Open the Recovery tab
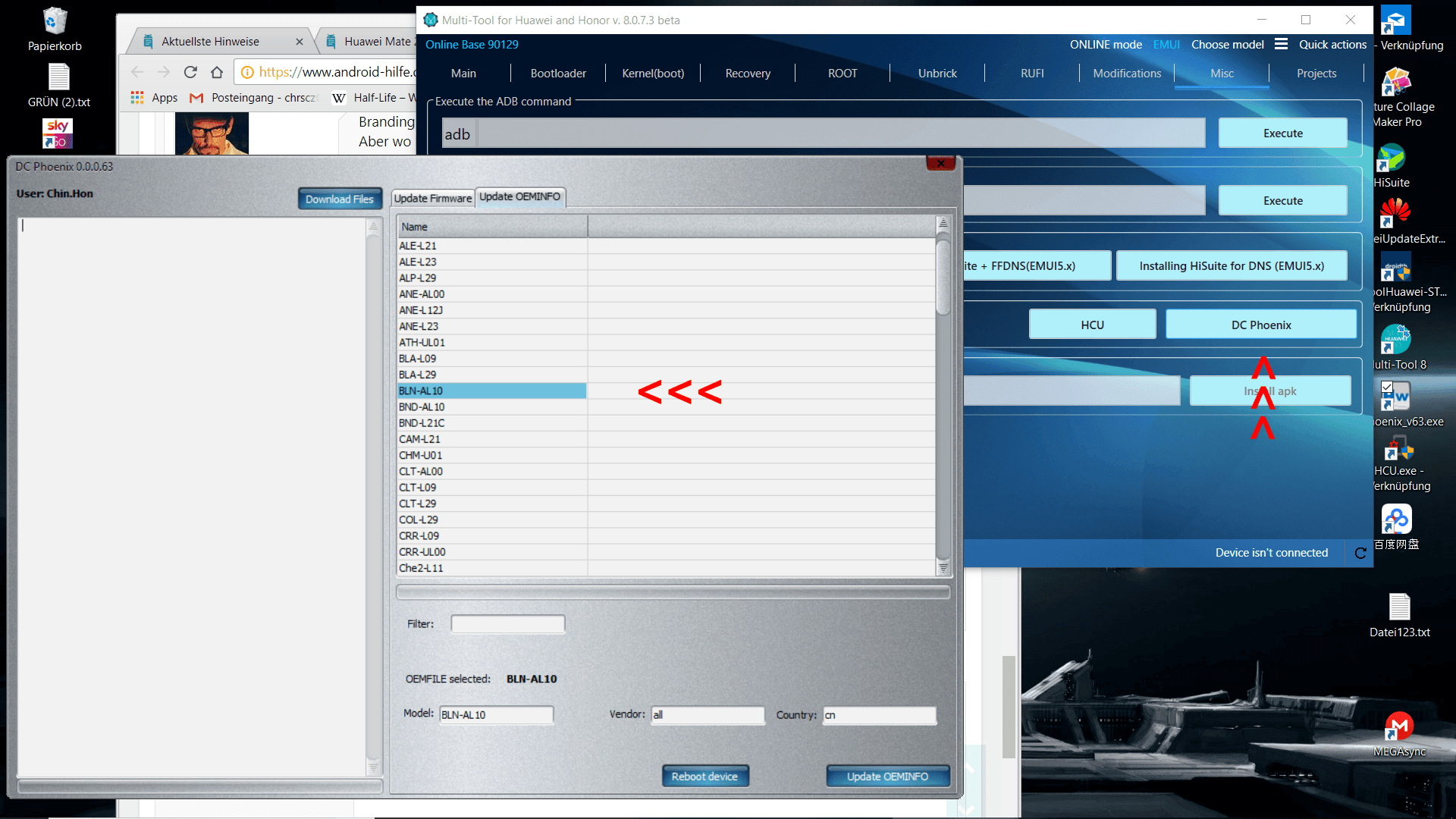This screenshot has width=1456, height=819. 748,74
